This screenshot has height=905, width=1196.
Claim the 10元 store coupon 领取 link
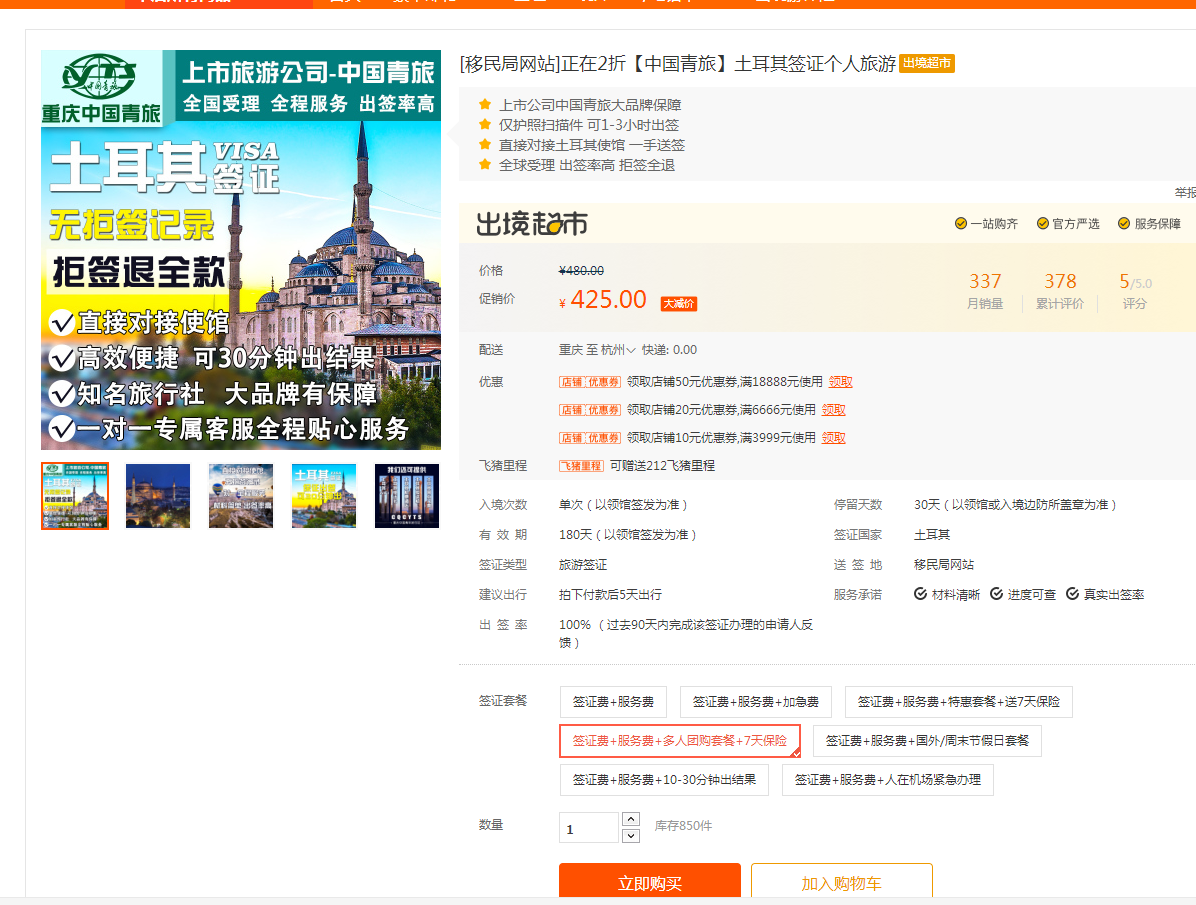[x=834, y=437]
